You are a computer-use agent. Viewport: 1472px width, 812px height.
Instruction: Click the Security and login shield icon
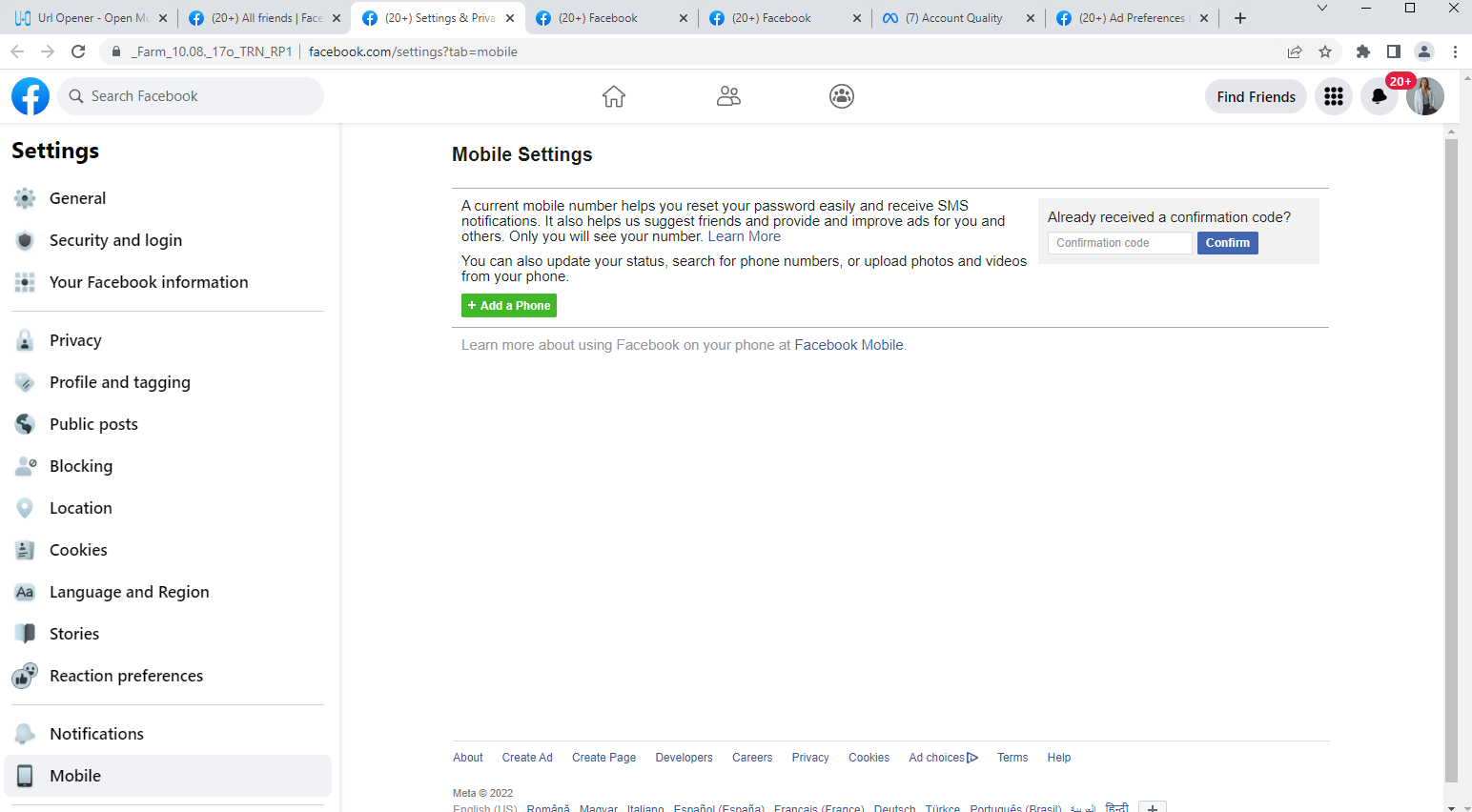25,240
